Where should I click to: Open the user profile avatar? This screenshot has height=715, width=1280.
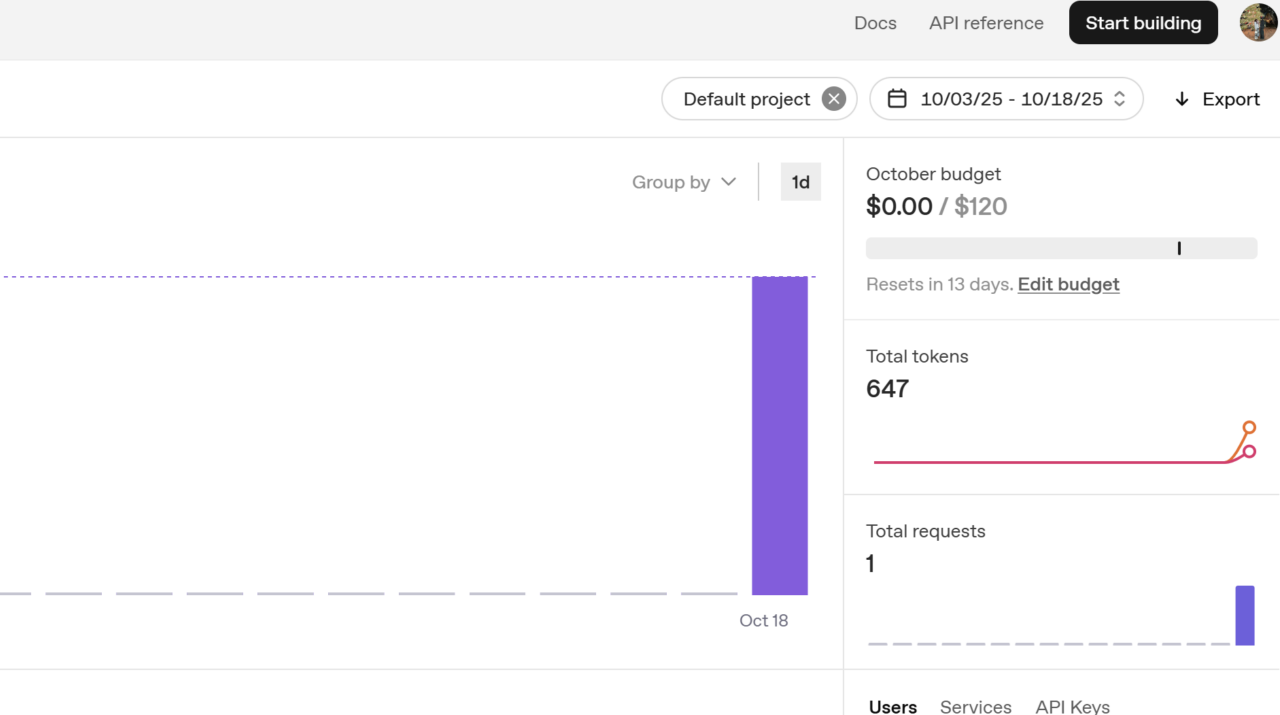click(1258, 23)
